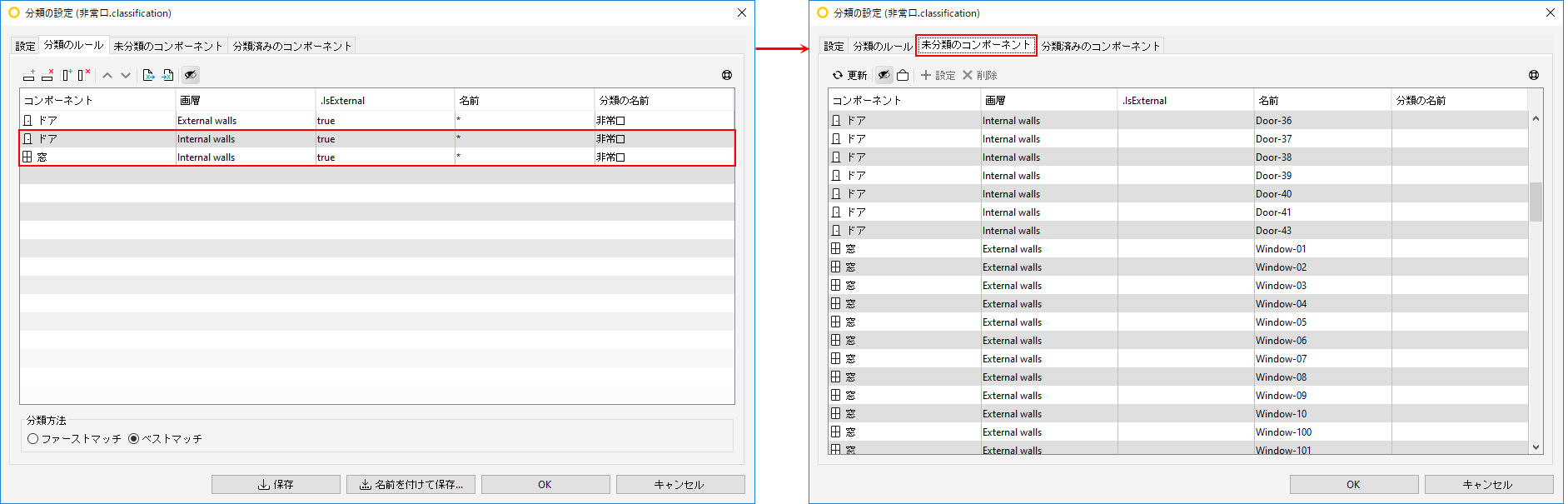Select 未分類のコンポーネント tab in right window

976,45
